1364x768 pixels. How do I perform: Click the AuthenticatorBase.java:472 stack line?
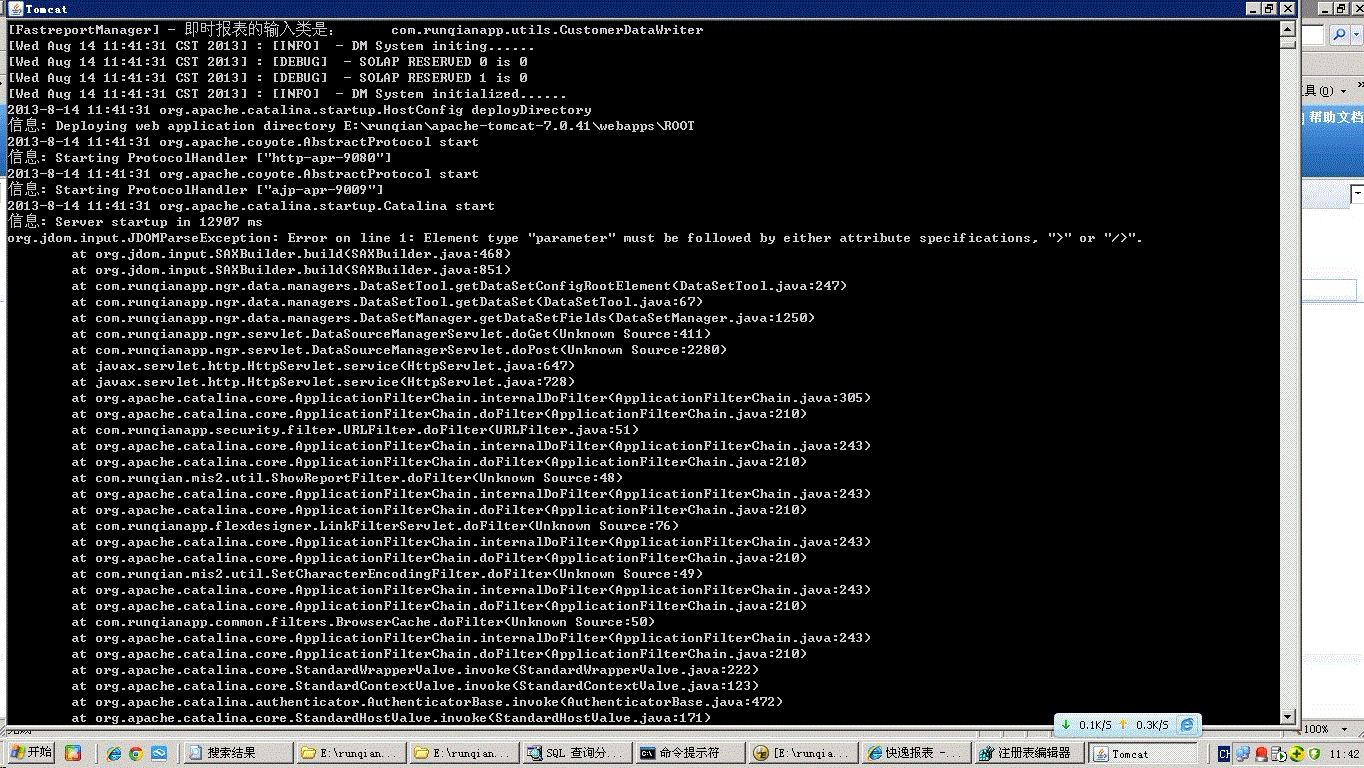(x=427, y=702)
